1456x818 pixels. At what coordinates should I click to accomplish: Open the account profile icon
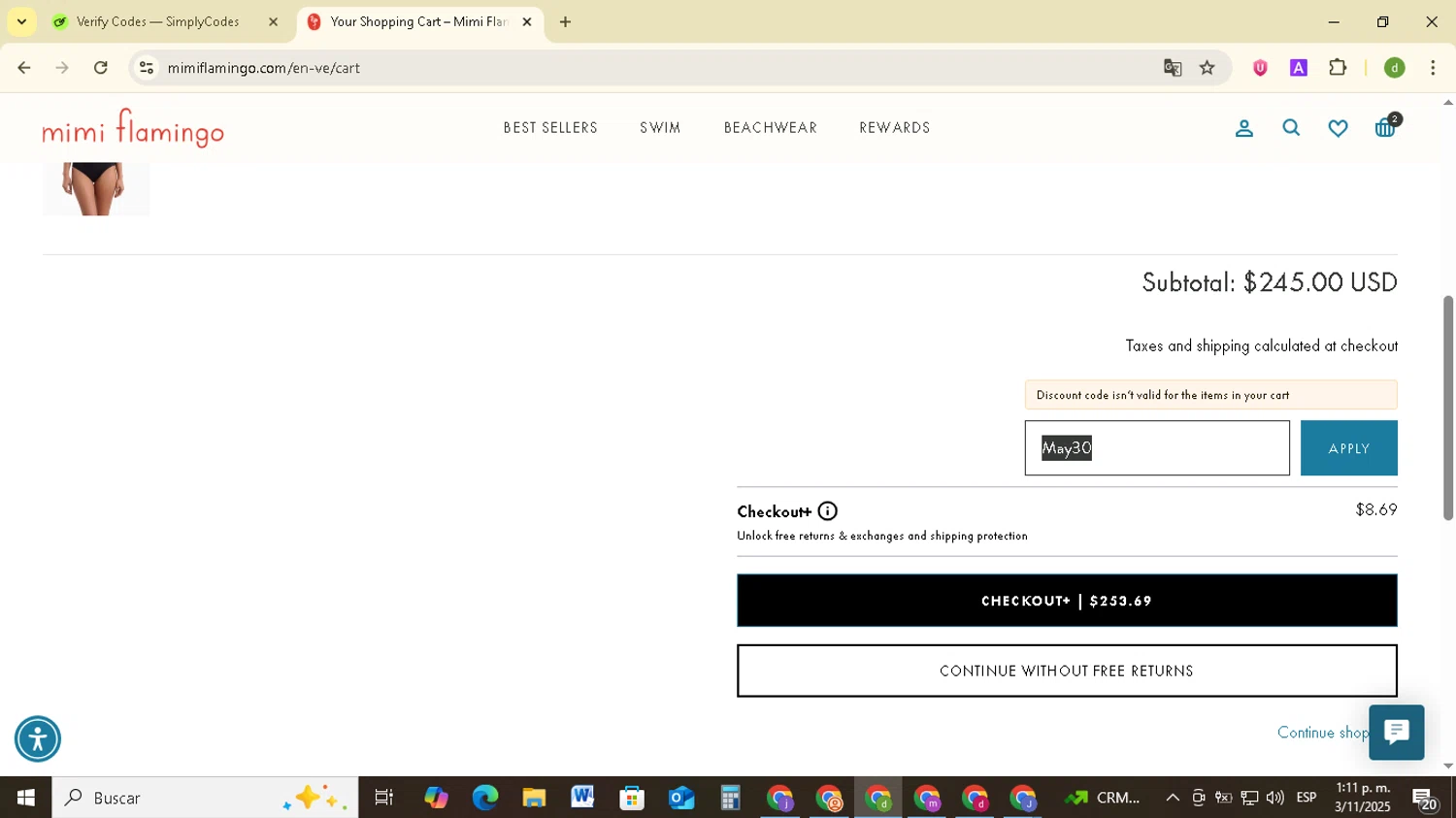tap(1243, 128)
